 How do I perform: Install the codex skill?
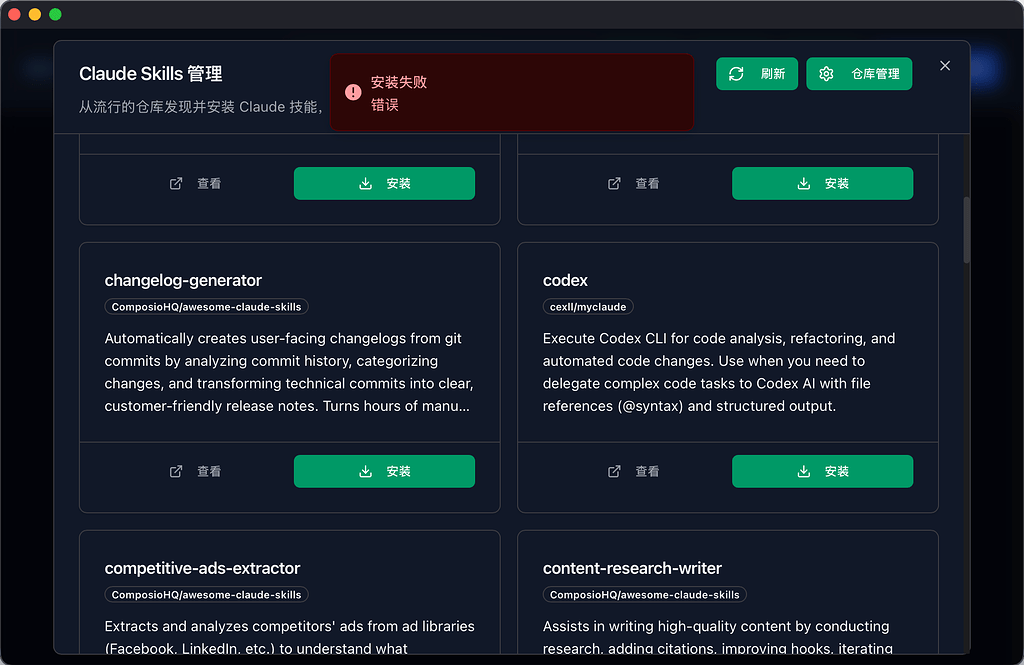pos(822,471)
